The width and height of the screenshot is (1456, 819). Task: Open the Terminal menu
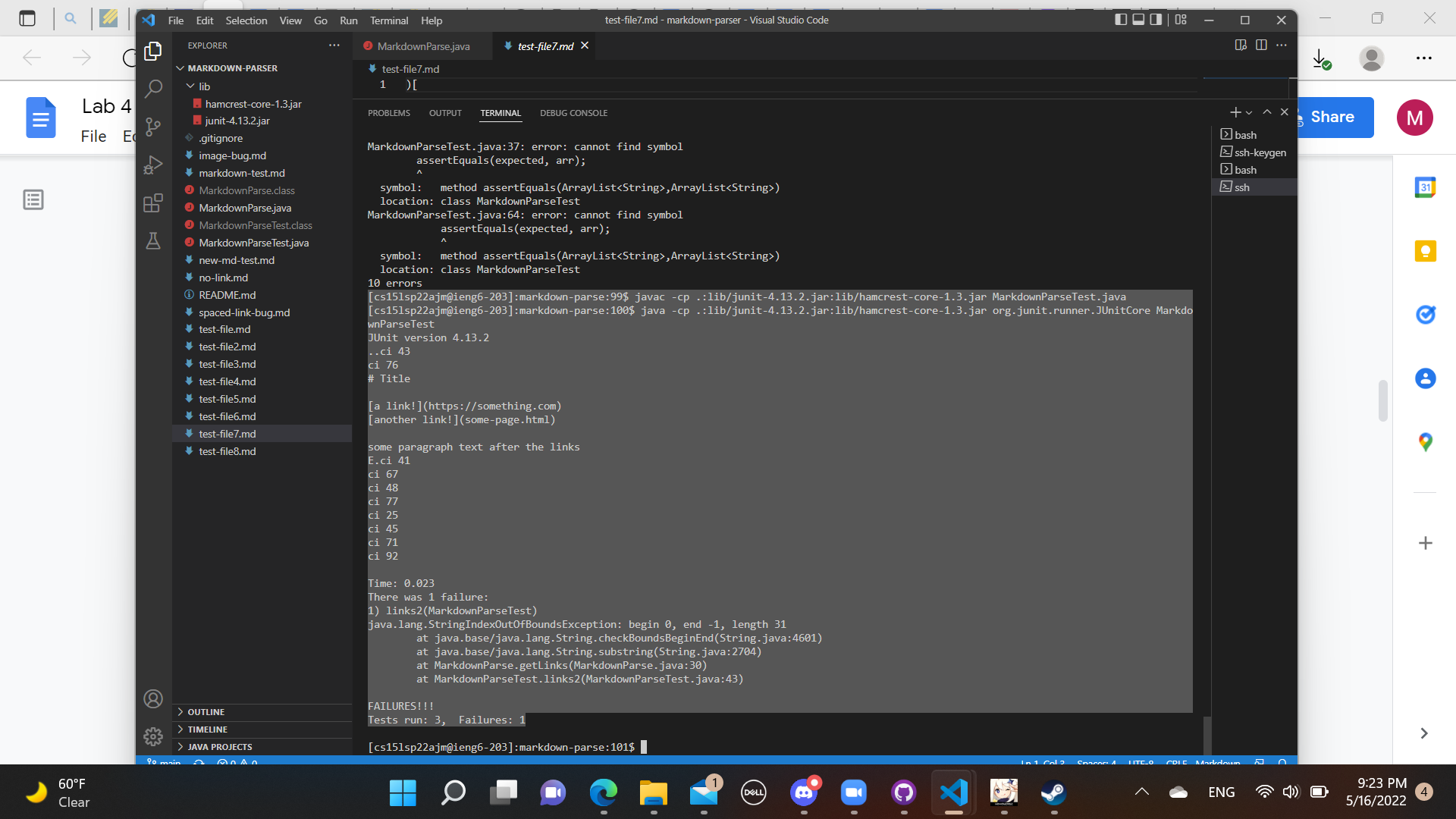(388, 20)
